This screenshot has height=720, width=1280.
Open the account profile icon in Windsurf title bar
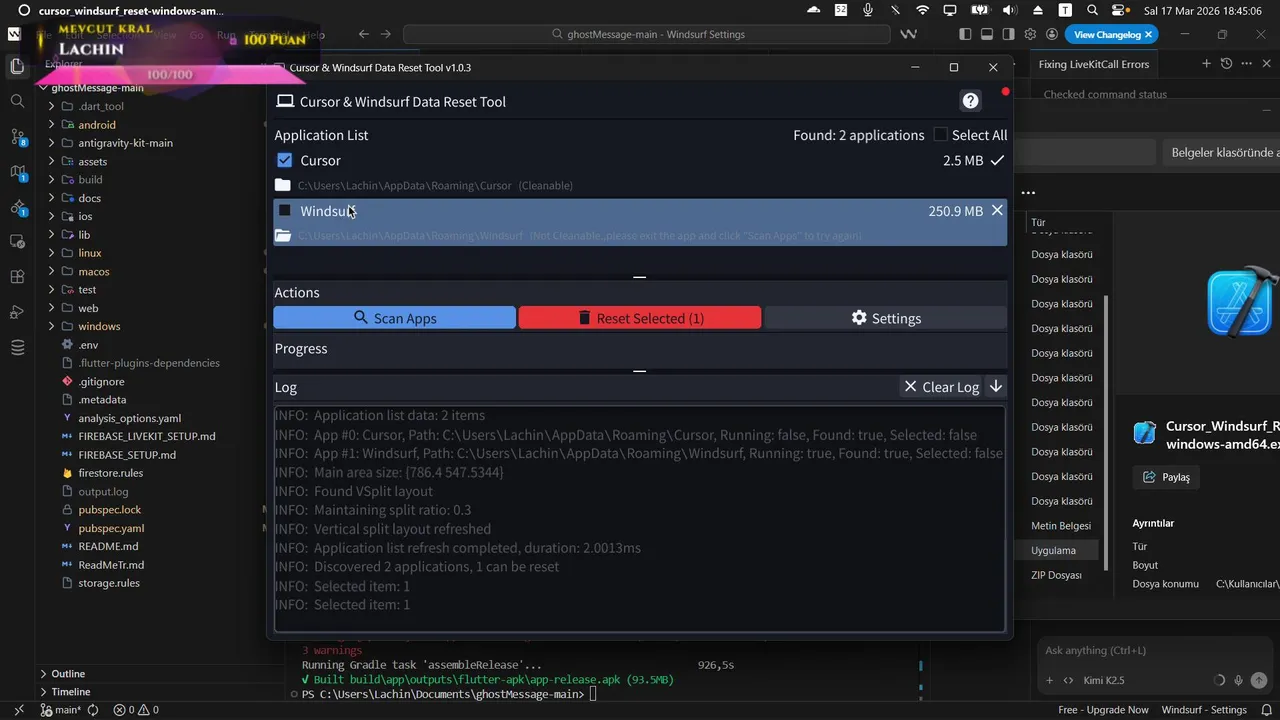(x=1052, y=34)
